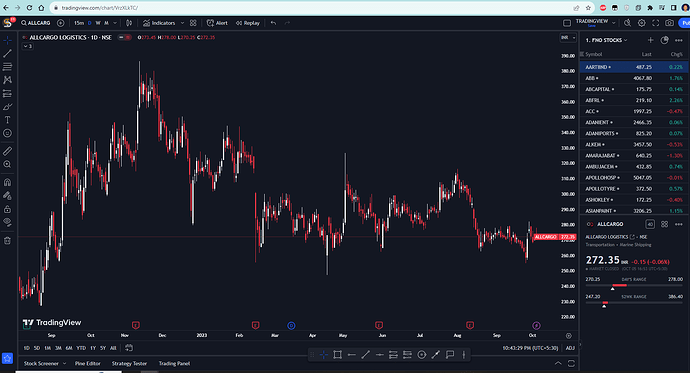Open watchlist more options ellipsis

[679, 40]
